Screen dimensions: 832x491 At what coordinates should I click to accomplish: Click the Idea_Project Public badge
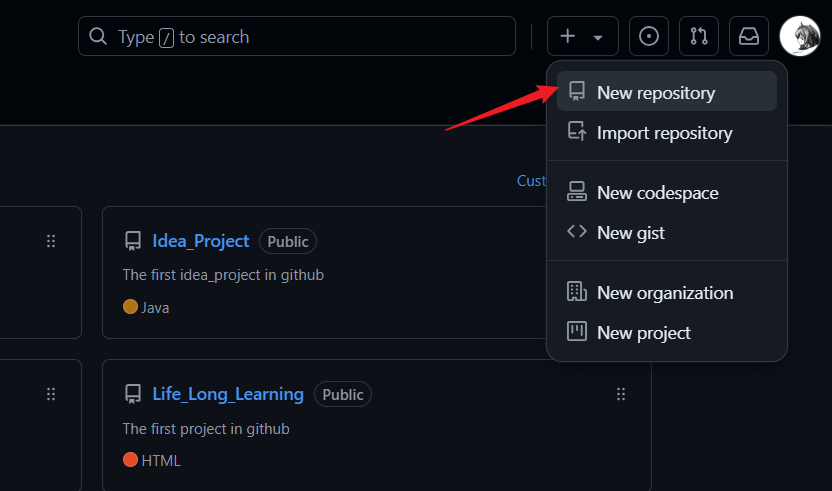(288, 242)
